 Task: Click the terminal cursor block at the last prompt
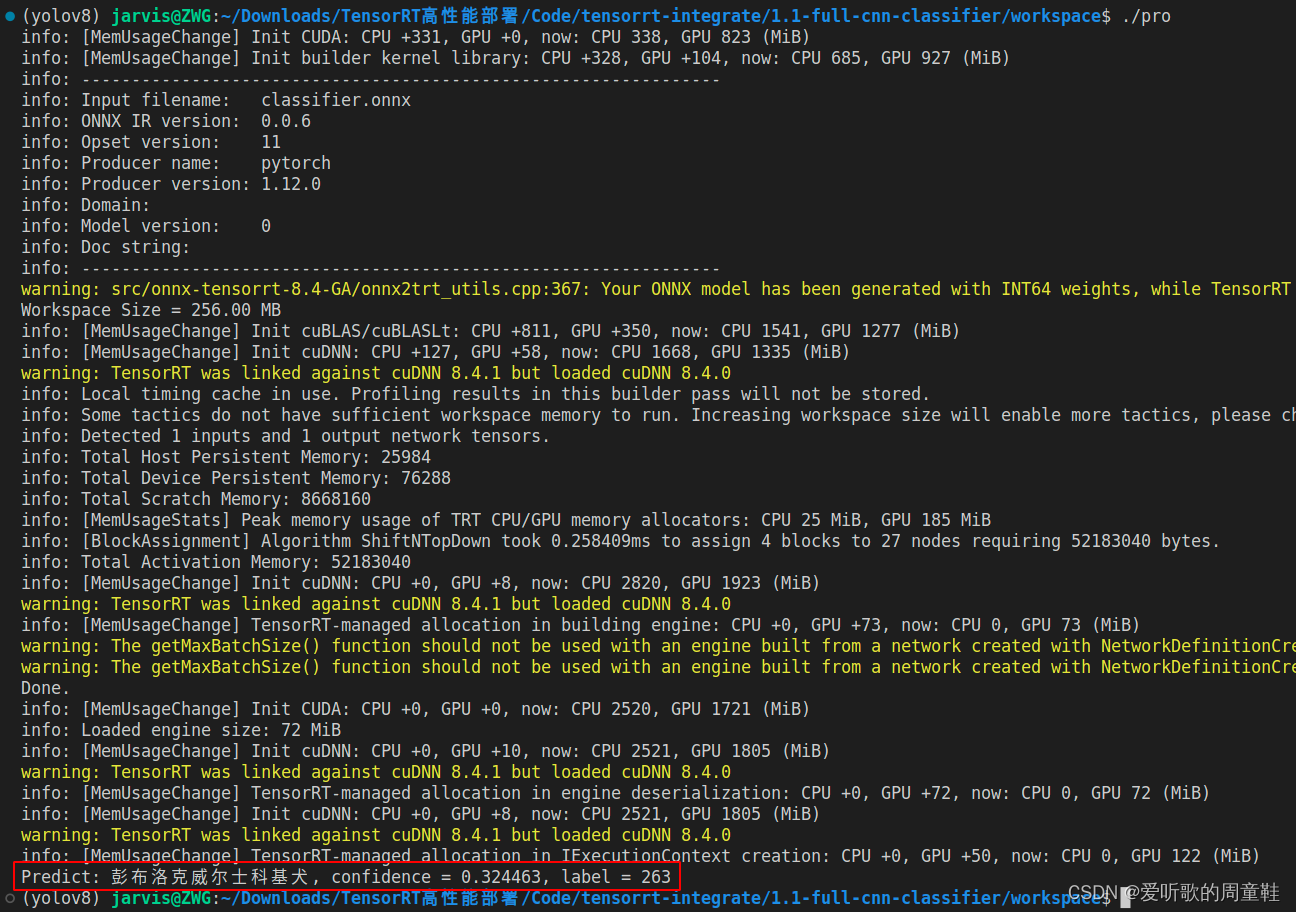(x=1125, y=897)
